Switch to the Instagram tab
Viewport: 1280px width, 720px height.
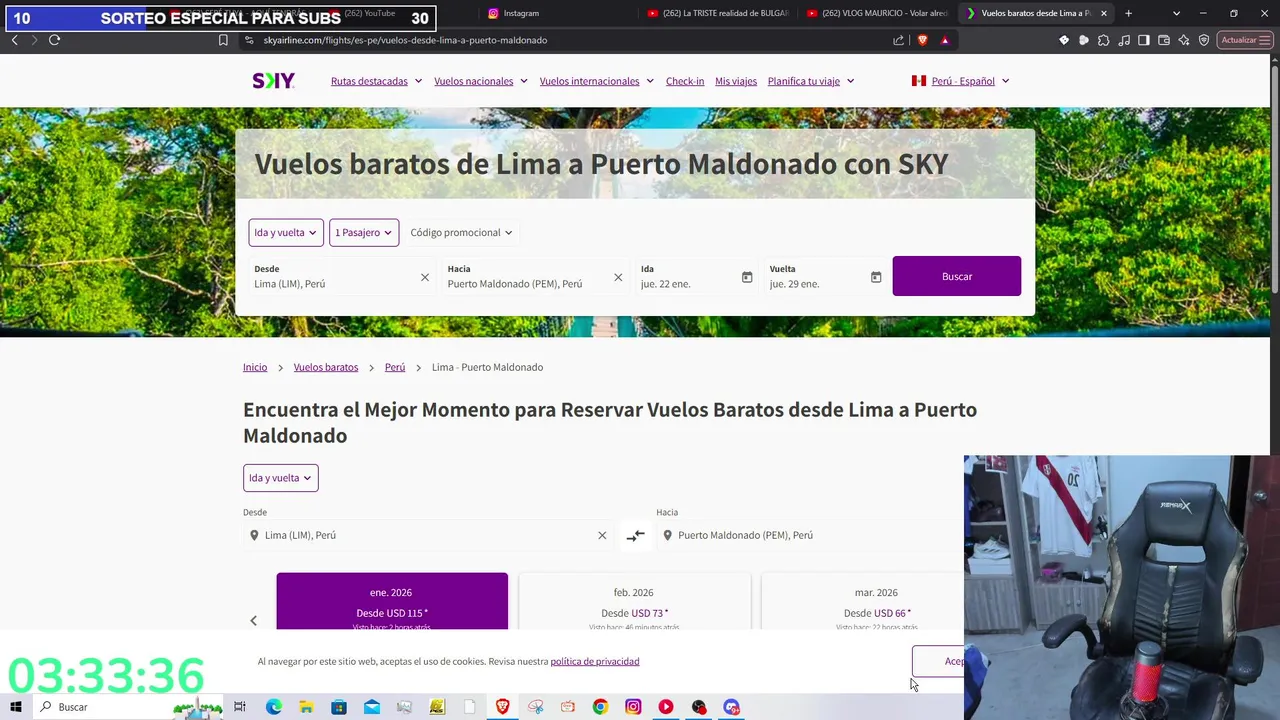[555, 13]
